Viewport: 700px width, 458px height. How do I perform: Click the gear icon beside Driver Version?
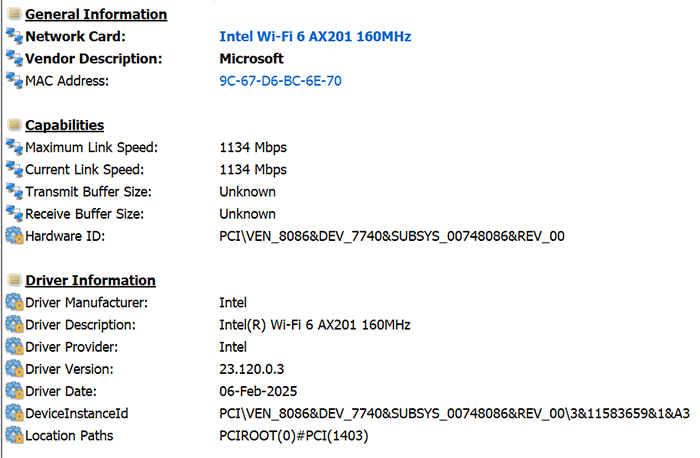pos(14,369)
